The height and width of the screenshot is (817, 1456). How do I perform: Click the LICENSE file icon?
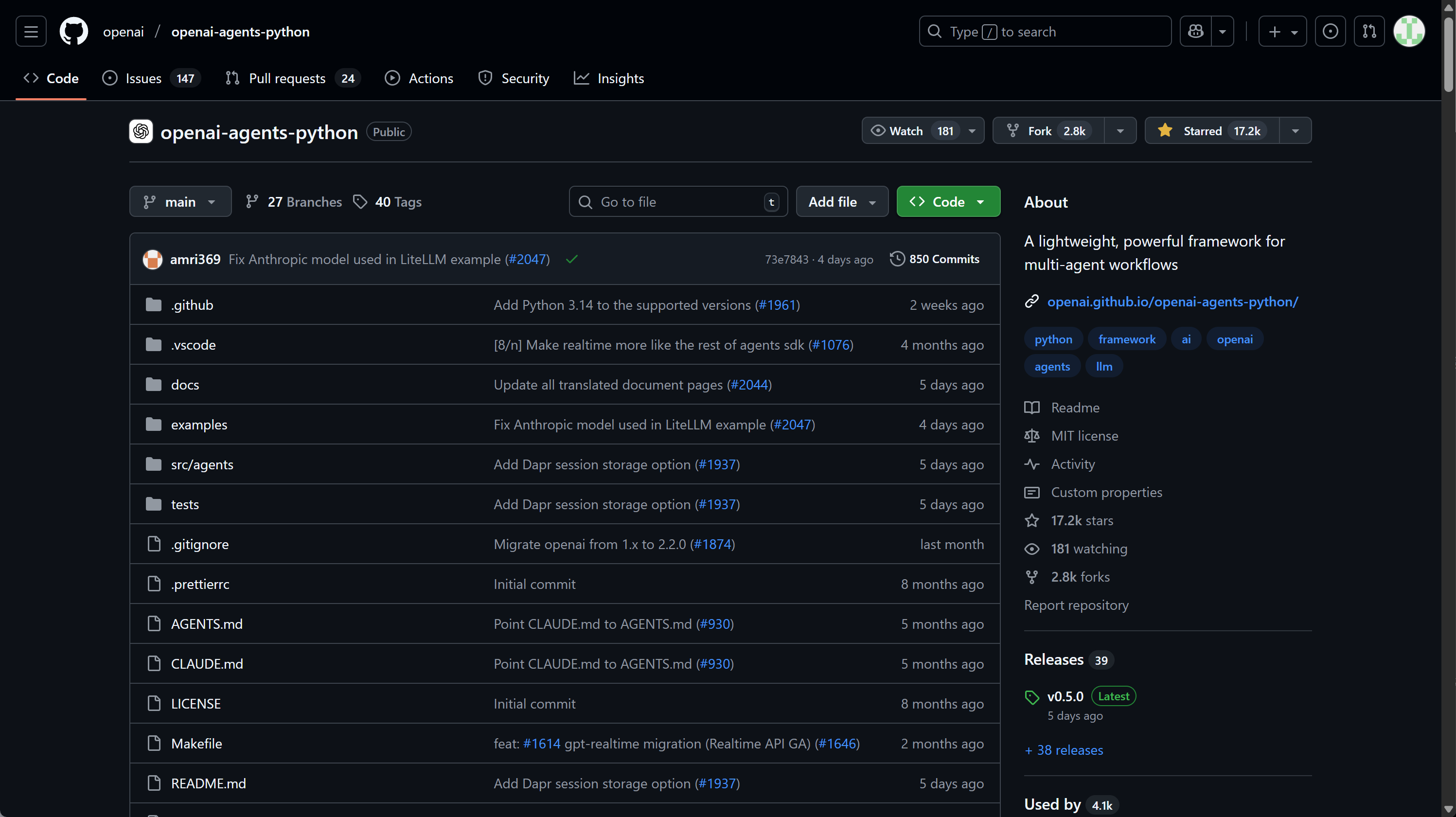click(154, 704)
